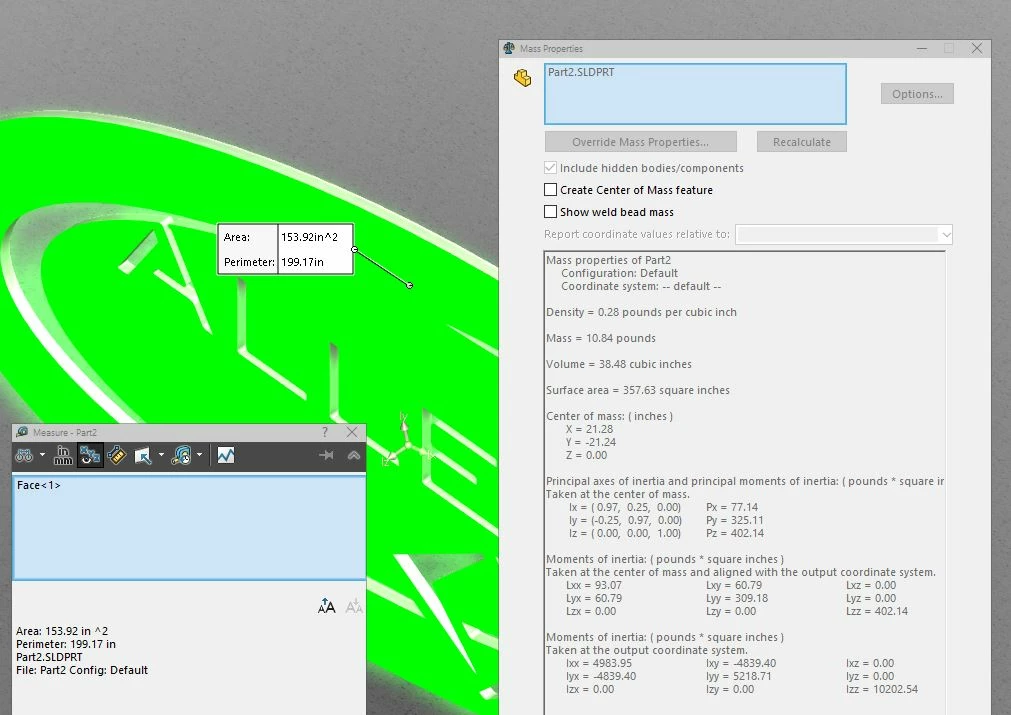Open help for the Measure dialog
The image size is (1011, 715).
tap(325, 432)
